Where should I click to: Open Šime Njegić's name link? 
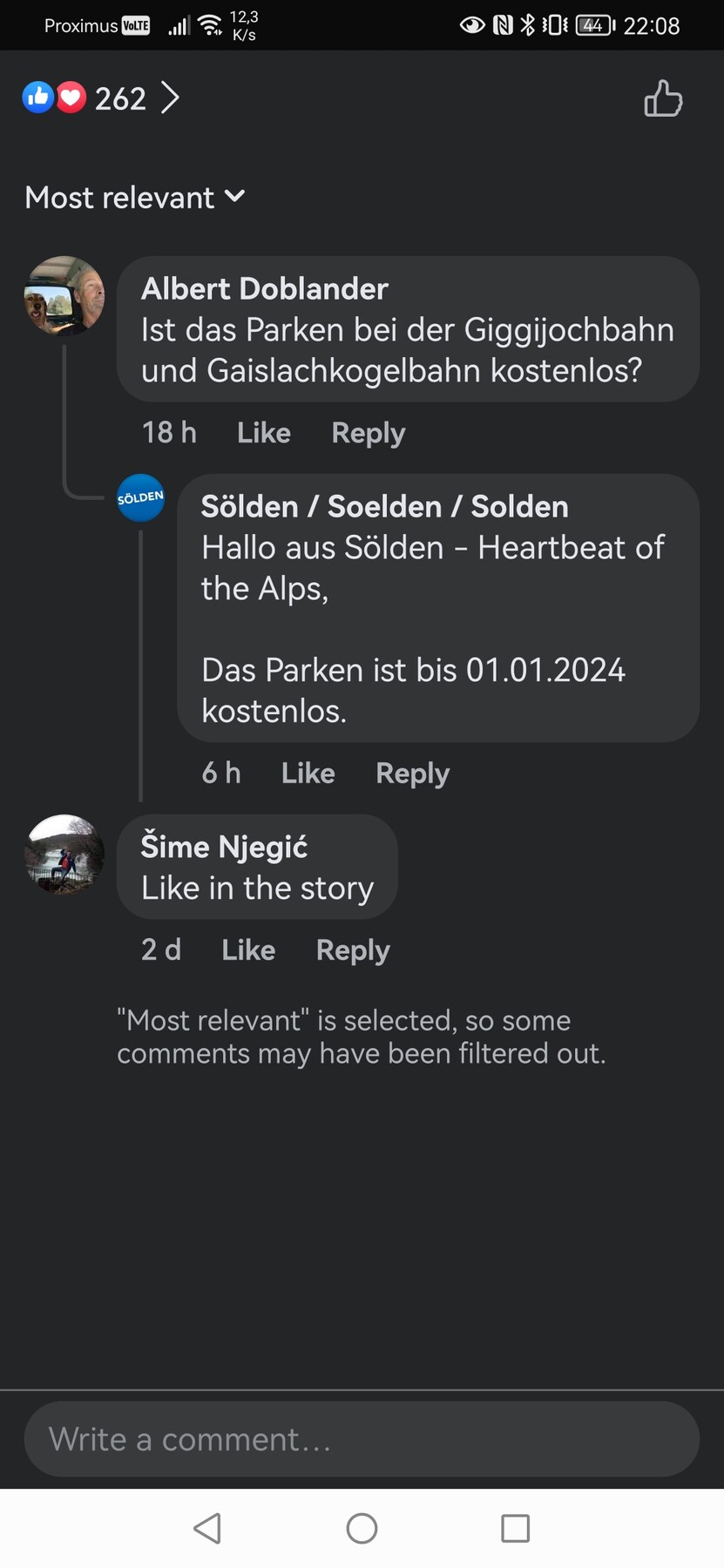tap(224, 847)
